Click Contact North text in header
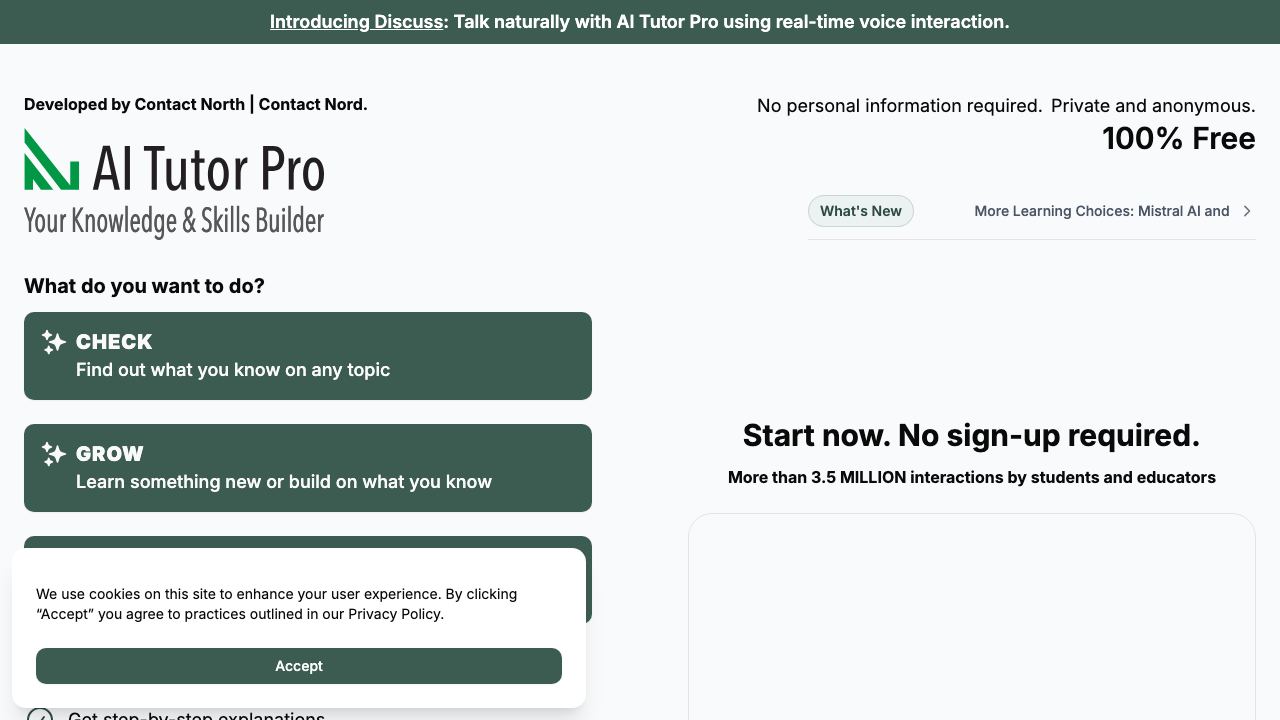Image resolution: width=1280 pixels, height=720 pixels. coord(190,104)
